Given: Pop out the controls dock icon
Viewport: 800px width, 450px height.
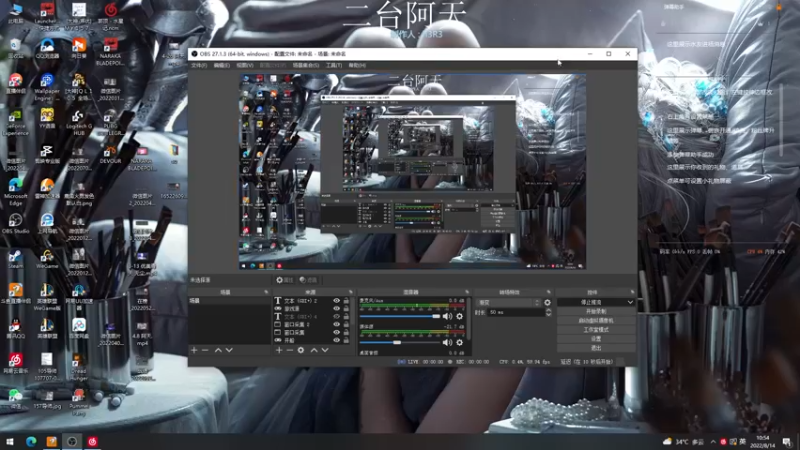Looking at the screenshot, I should [x=632, y=292].
